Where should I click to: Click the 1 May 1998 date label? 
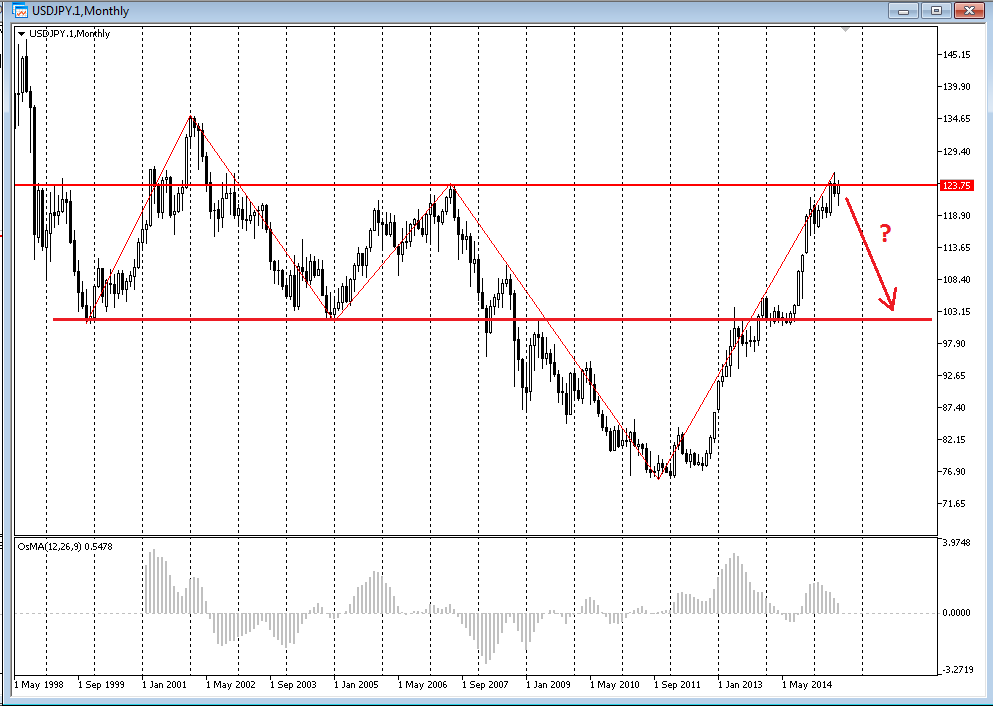[39, 684]
